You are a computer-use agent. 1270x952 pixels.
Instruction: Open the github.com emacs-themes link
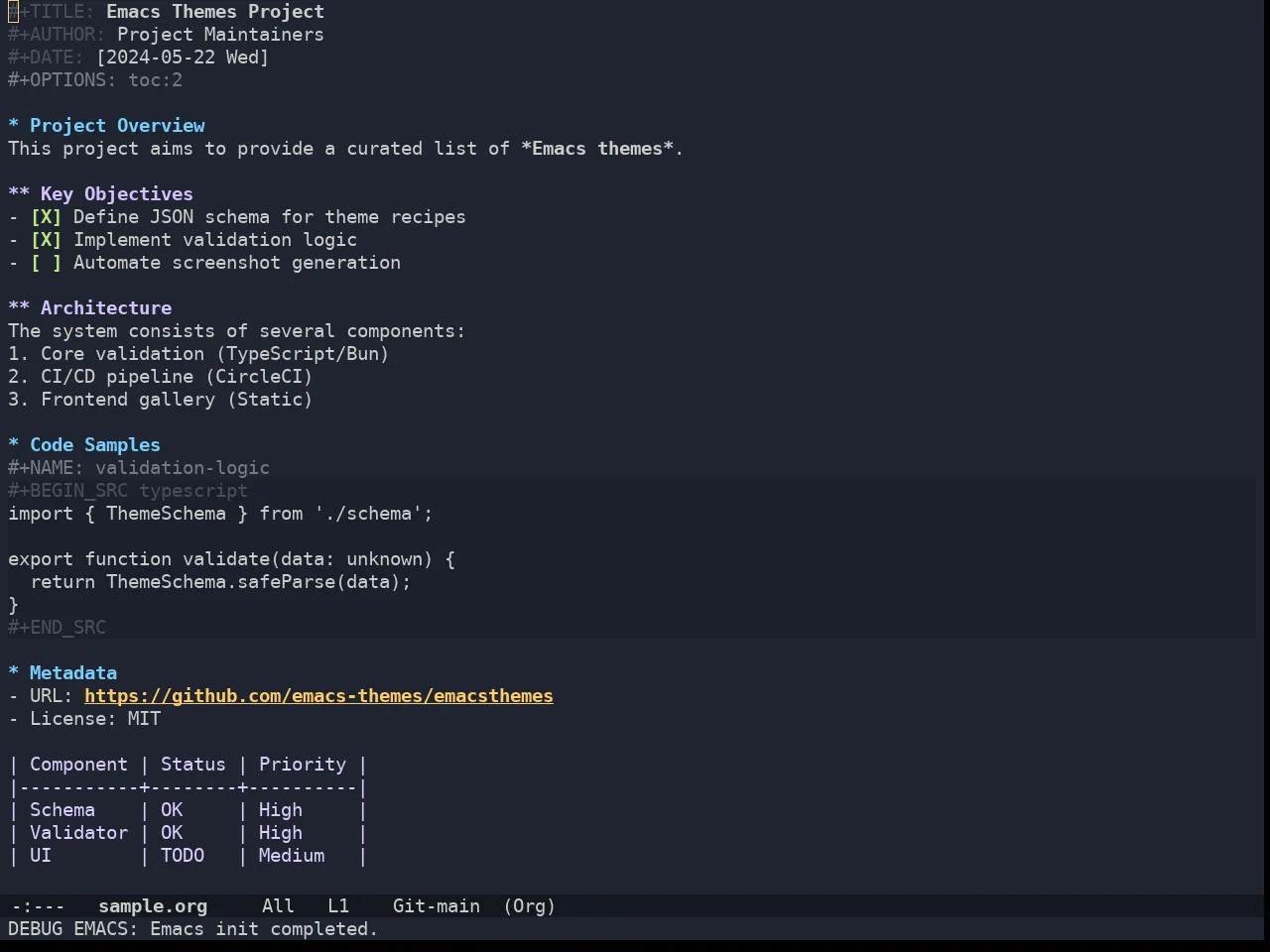318,696
